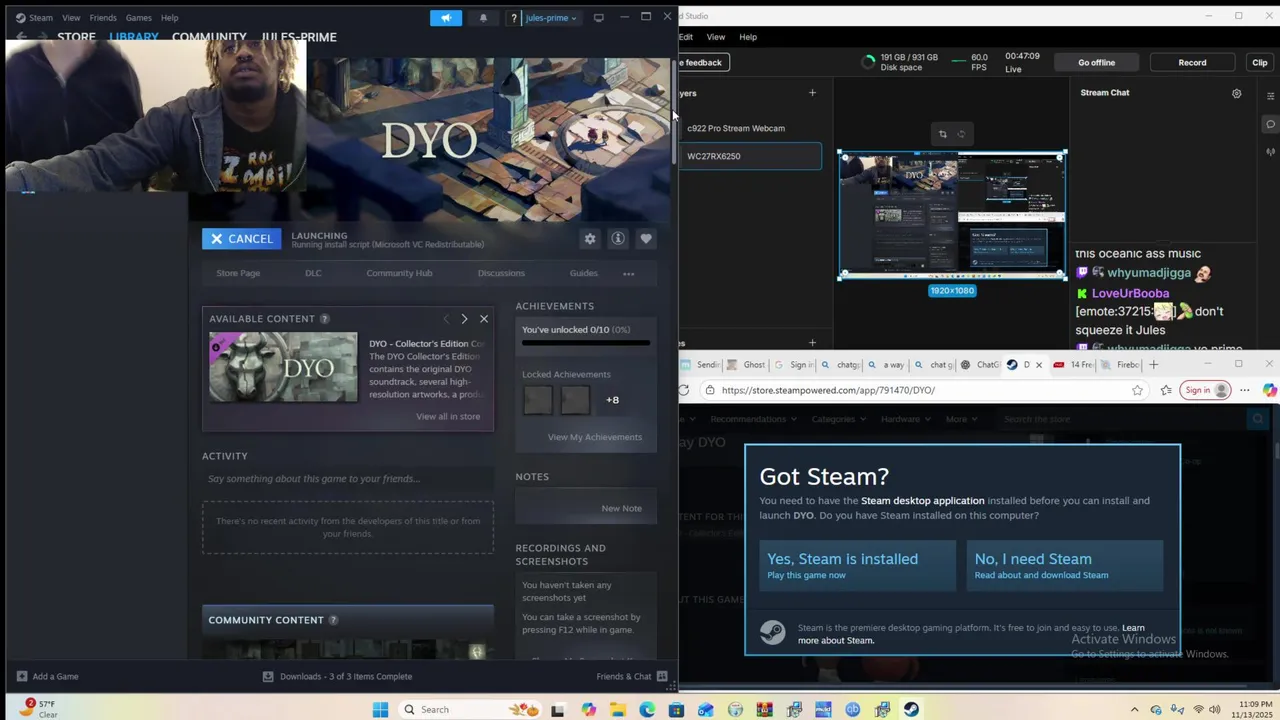
Task: Choose Yes, Steam is installed
Action: tap(857, 566)
